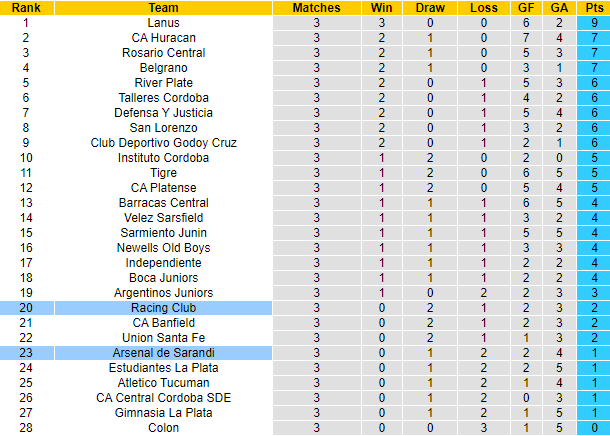Click the San Lorenzo team name
The width and height of the screenshot is (610, 436).
click(164, 127)
